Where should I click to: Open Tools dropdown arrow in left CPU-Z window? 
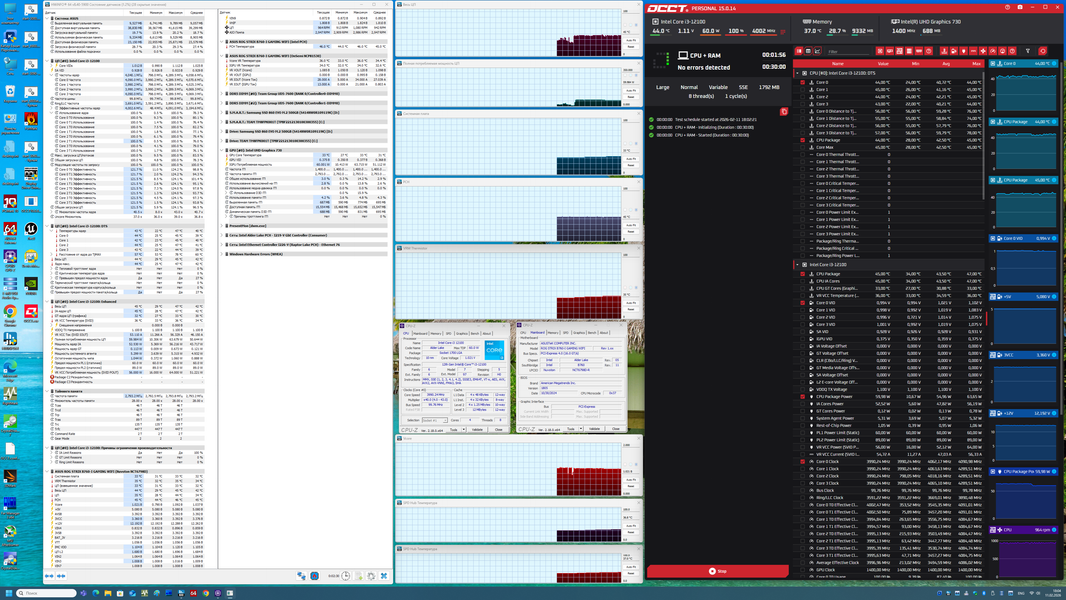pyautogui.click(x=464, y=429)
